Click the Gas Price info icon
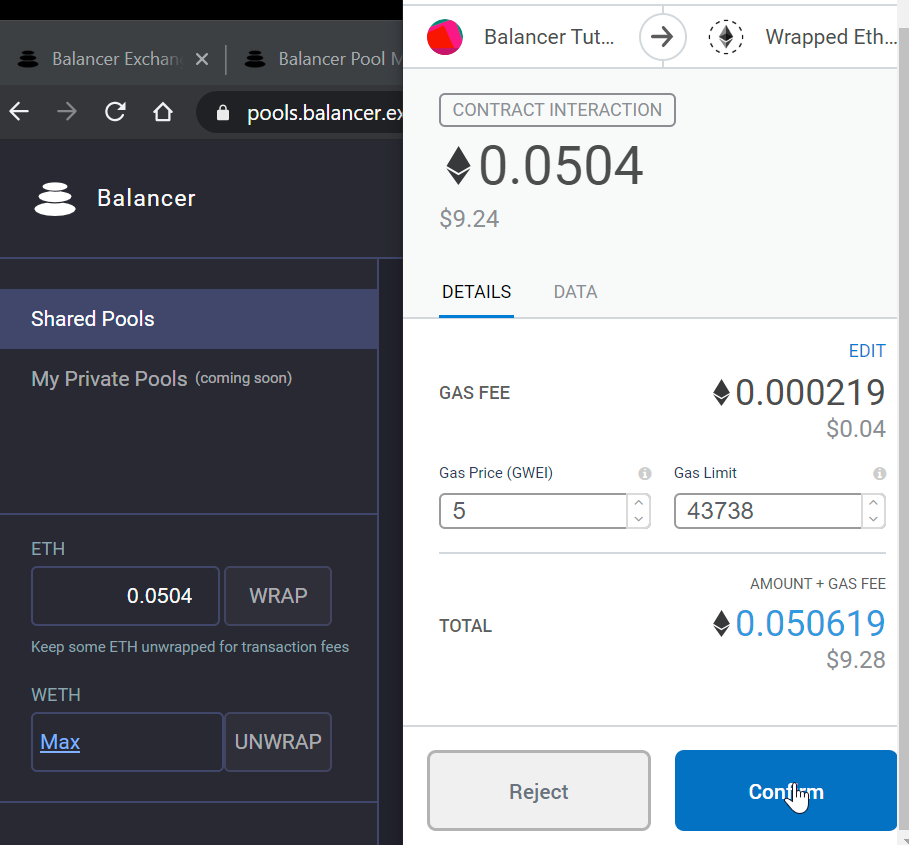This screenshot has width=909, height=845. click(x=645, y=474)
